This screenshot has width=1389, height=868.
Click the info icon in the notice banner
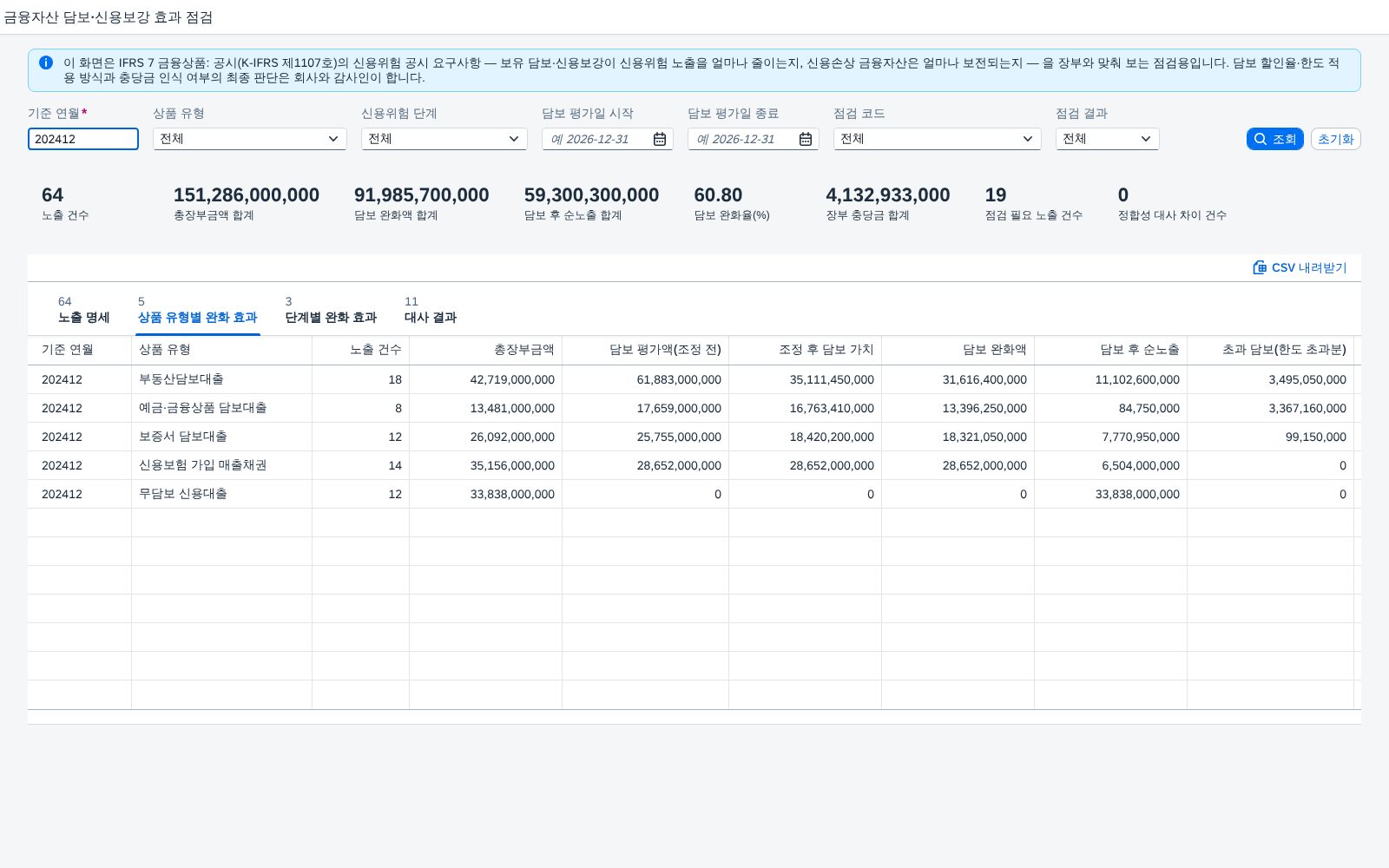[46, 62]
